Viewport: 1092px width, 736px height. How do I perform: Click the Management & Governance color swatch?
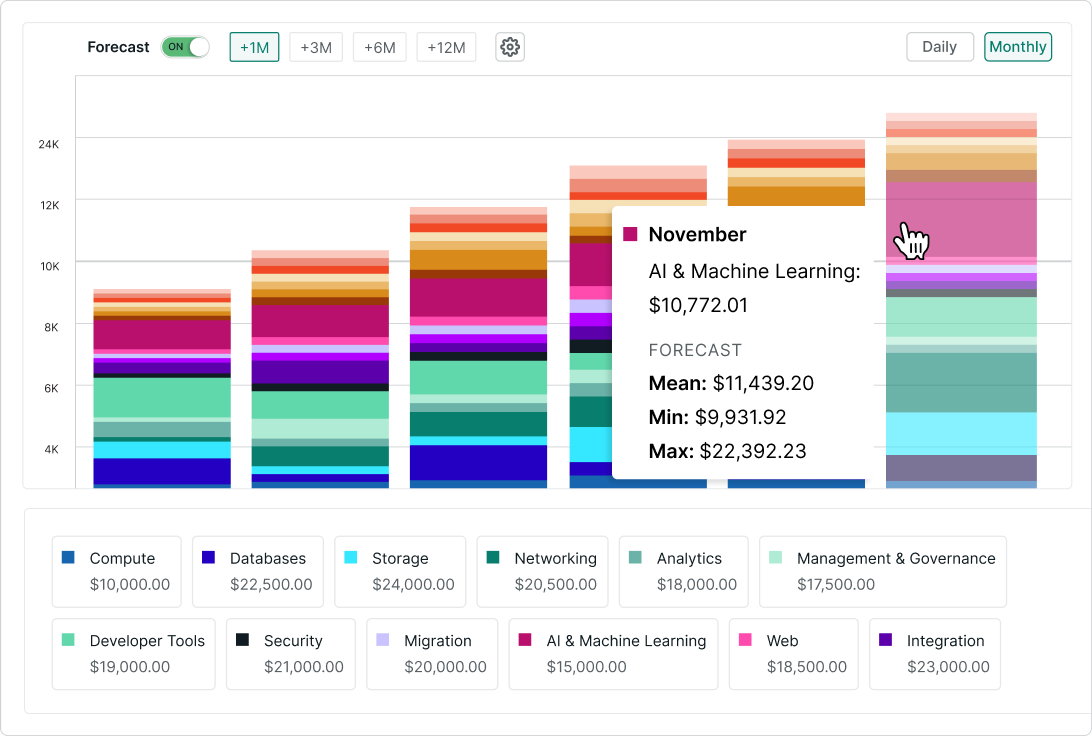pyautogui.click(x=776, y=557)
